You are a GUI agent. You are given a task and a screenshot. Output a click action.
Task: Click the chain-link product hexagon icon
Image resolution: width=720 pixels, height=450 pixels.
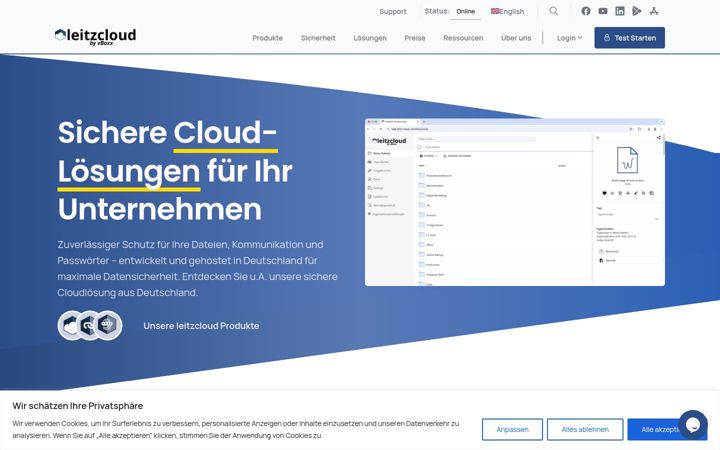coord(88,326)
